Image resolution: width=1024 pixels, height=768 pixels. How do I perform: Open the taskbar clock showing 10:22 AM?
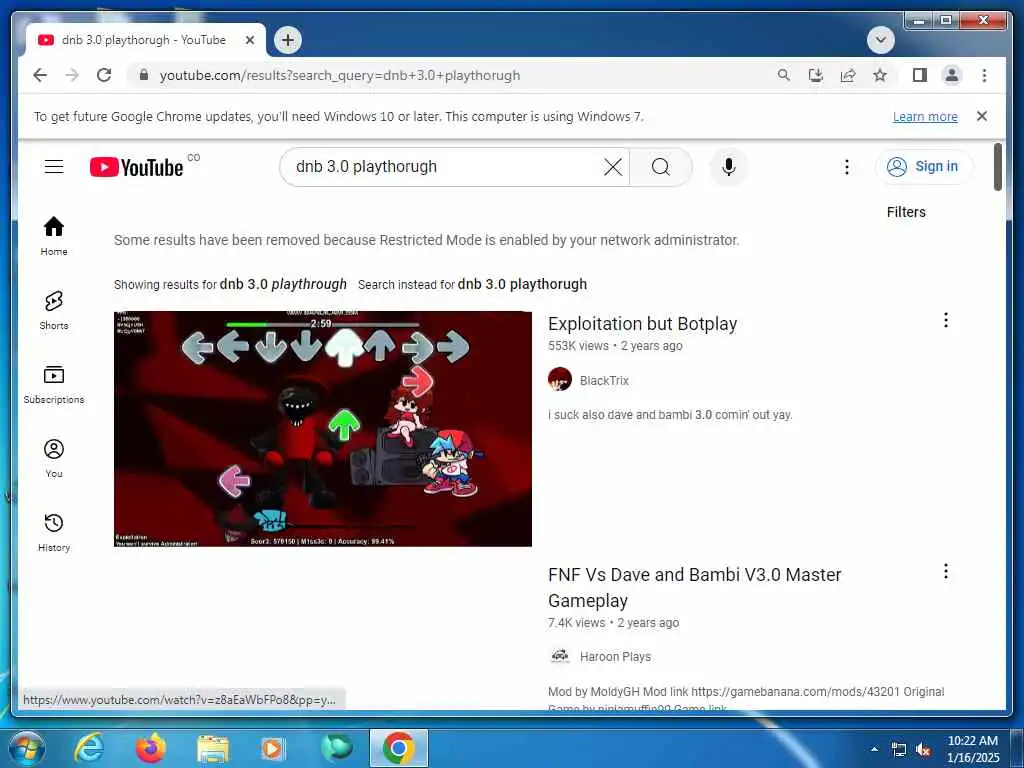pyautogui.click(x=973, y=749)
